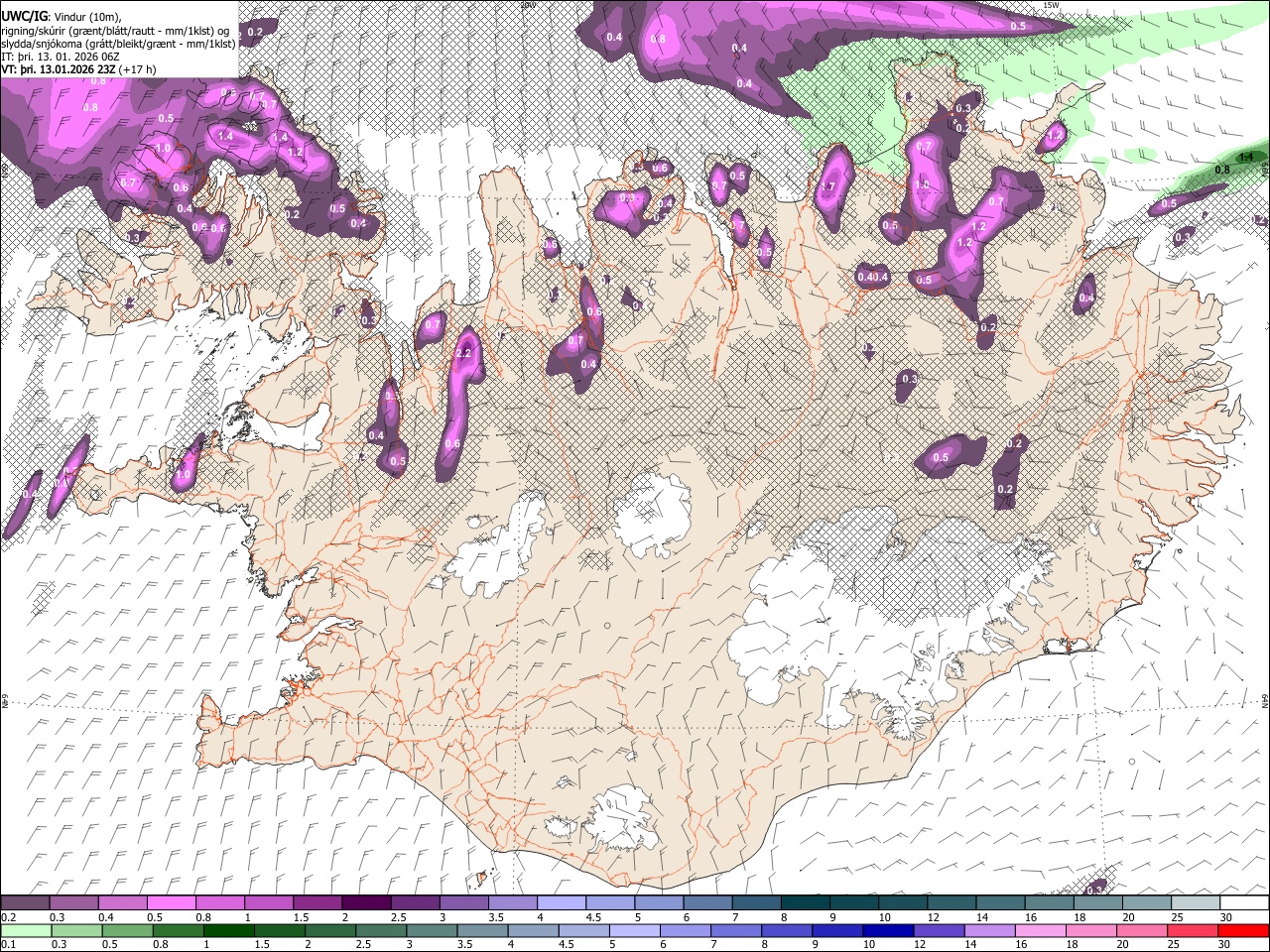Pick the upper-scale swatch between 0.2 and 0.3

[25, 903]
